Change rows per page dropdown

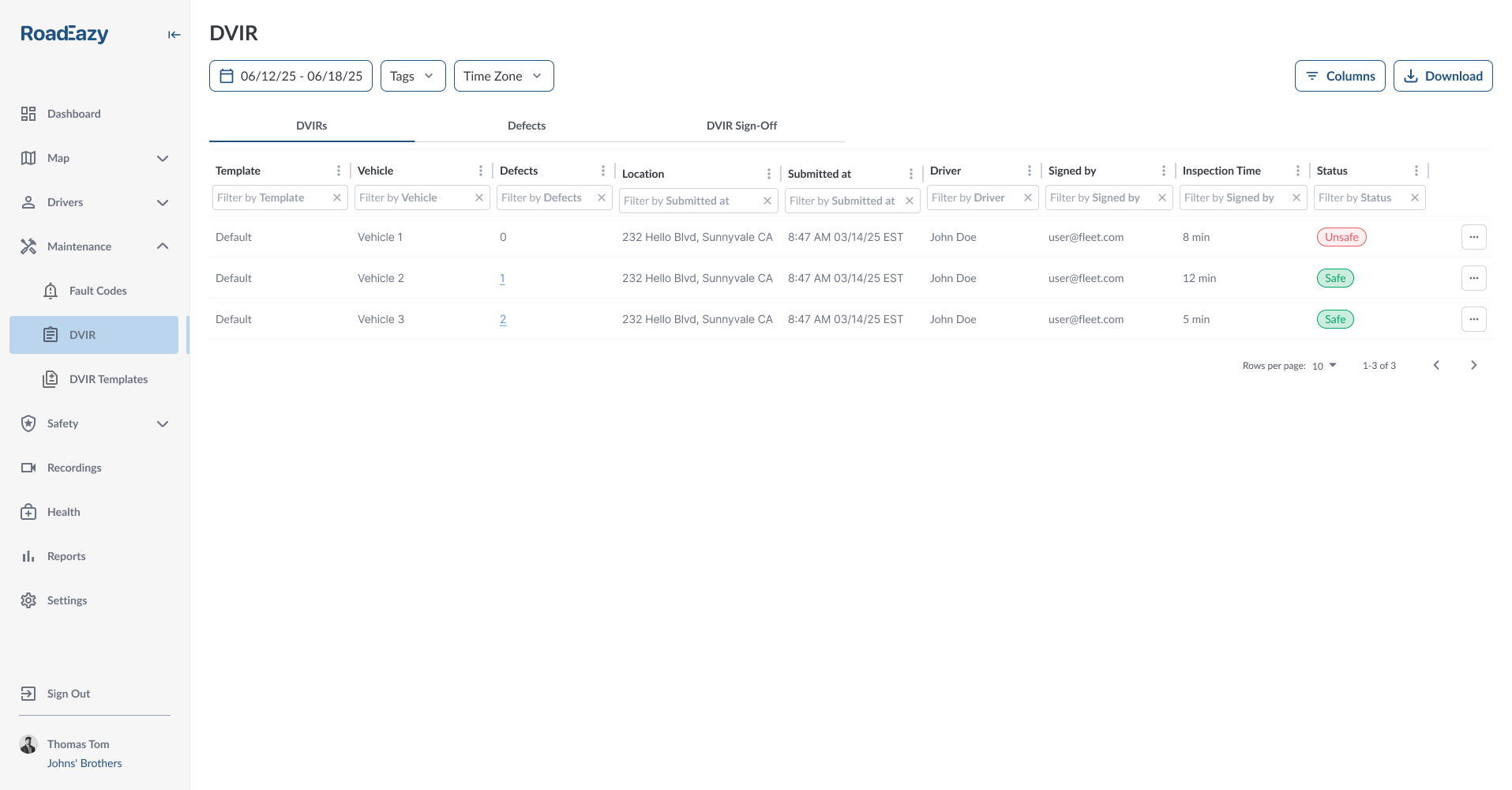pyautogui.click(x=1324, y=366)
